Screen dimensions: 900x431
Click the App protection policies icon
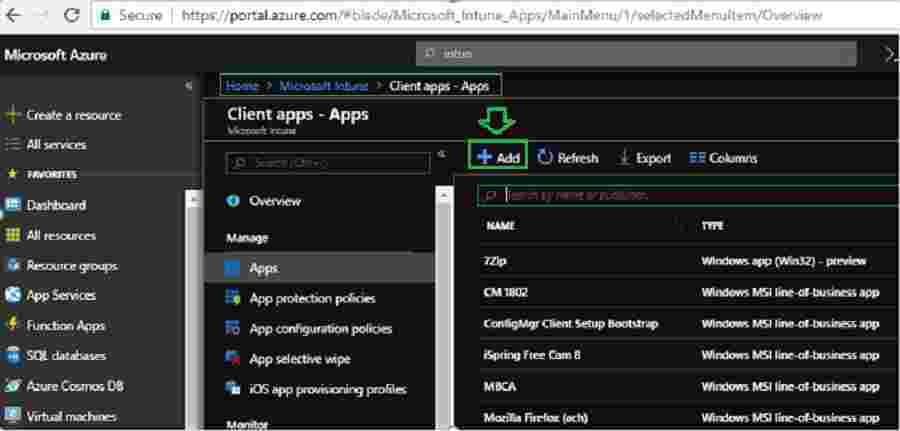click(x=232, y=298)
